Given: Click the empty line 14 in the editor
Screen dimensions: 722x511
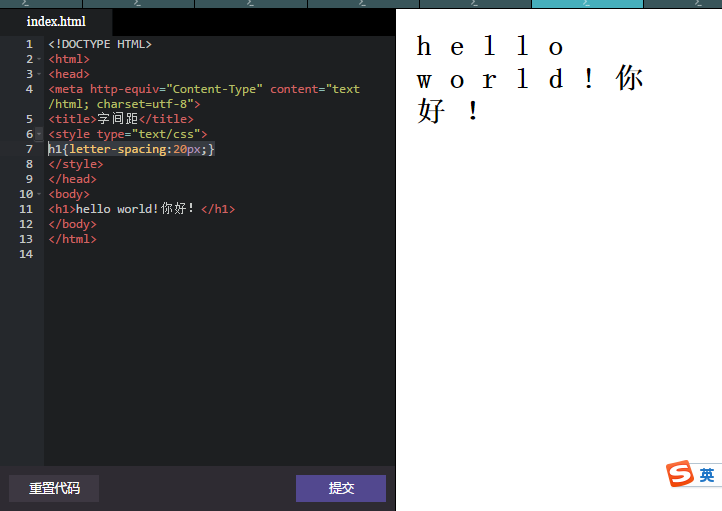Looking at the screenshot, I should (219, 254).
